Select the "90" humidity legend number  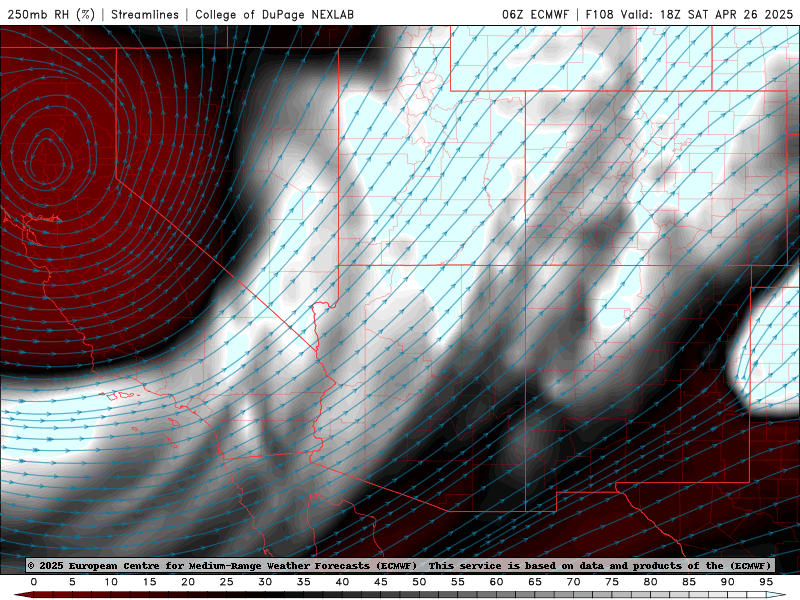click(x=727, y=582)
